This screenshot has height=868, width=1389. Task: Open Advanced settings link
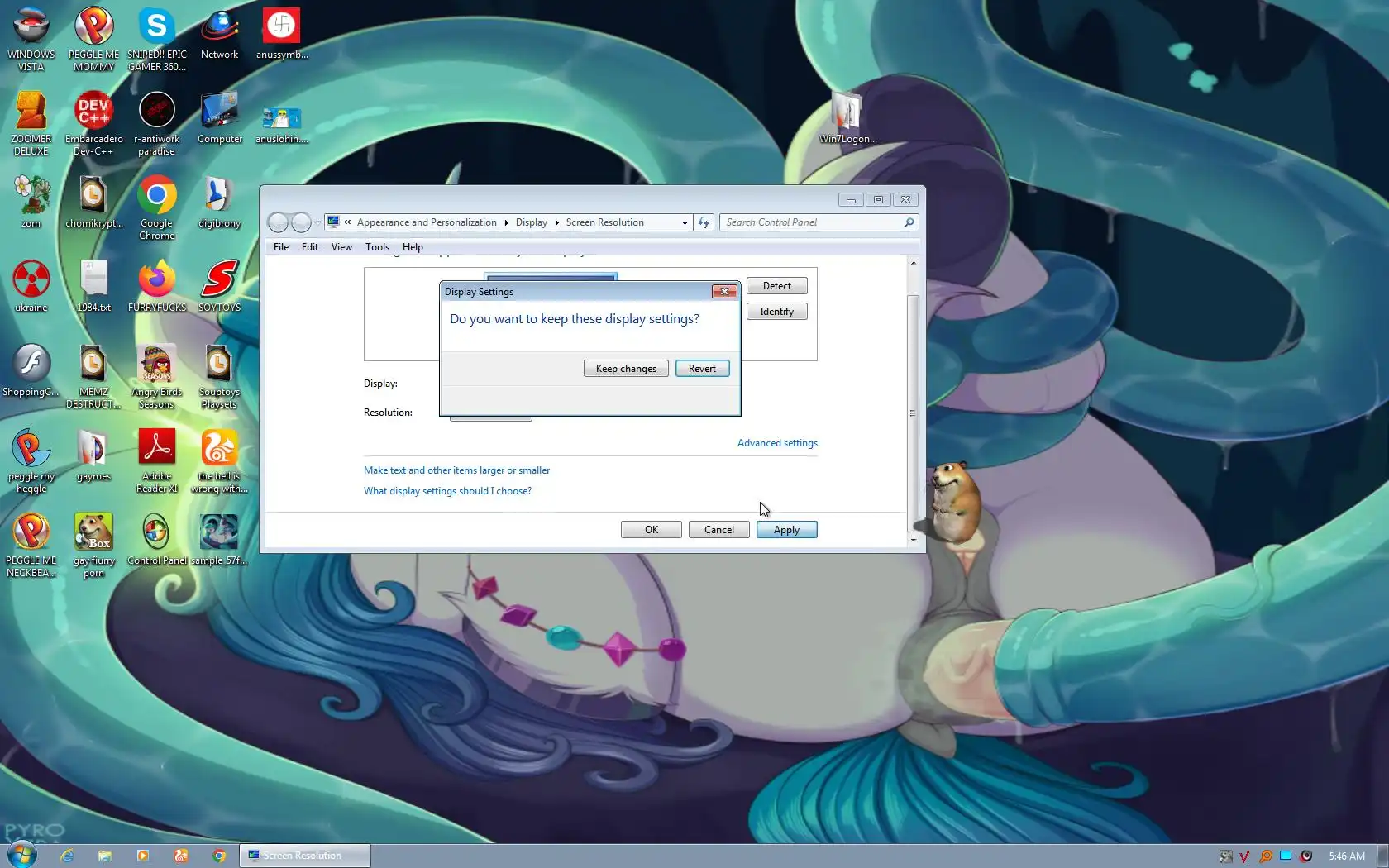click(x=777, y=443)
